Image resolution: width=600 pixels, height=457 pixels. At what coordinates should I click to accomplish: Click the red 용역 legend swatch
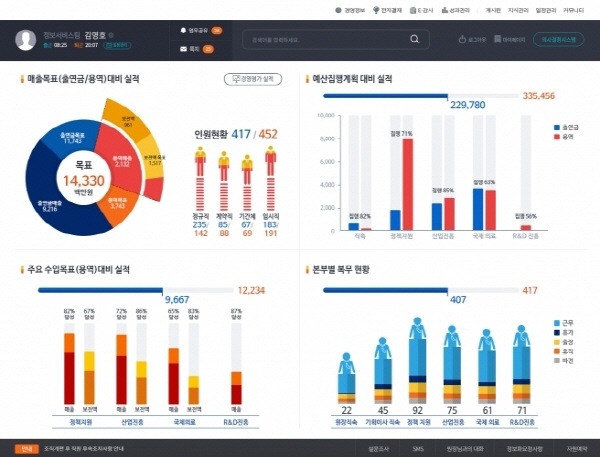coord(557,137)
